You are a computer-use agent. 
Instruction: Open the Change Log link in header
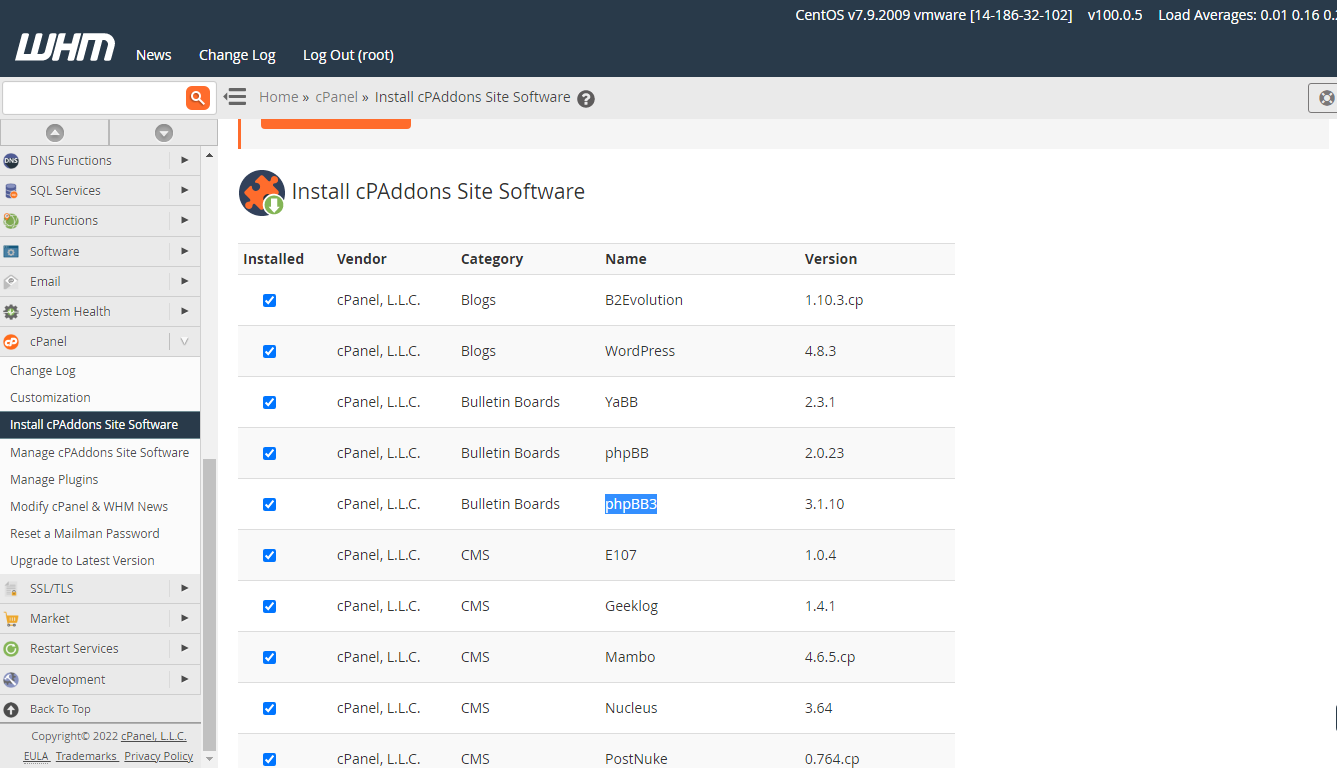point(237,55)
